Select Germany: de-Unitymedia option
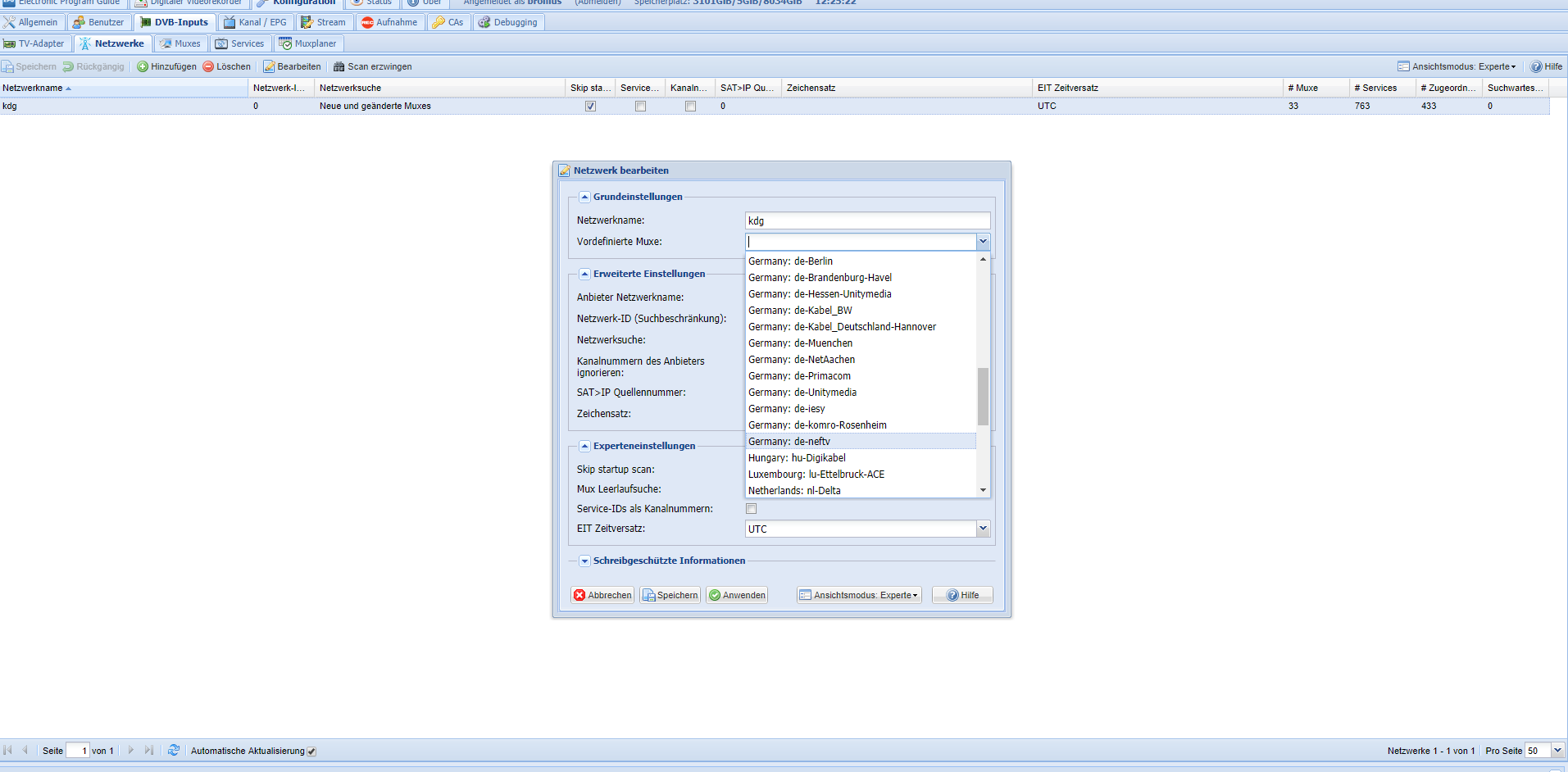Viewport: 1568px width, 772px height. (x=861, y=393)
